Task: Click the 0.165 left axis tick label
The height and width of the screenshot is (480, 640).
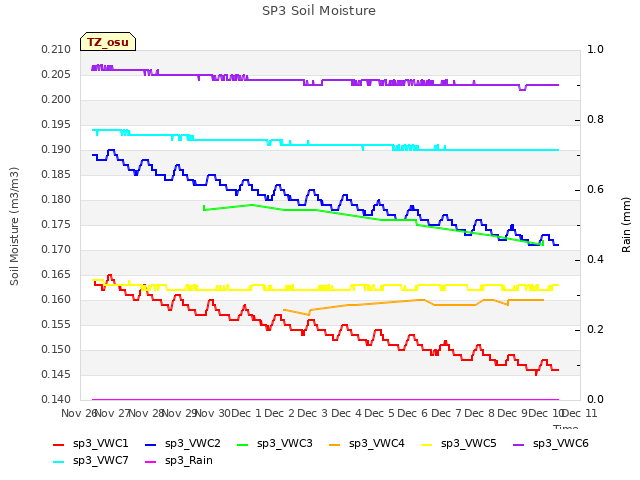Action: click(x=56, y=275)
